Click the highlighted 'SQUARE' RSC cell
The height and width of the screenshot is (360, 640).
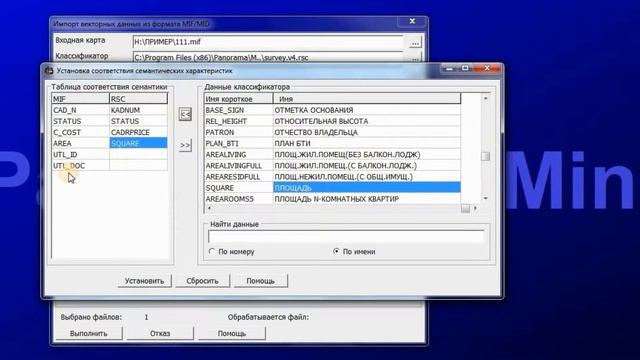tap(138, 143)
